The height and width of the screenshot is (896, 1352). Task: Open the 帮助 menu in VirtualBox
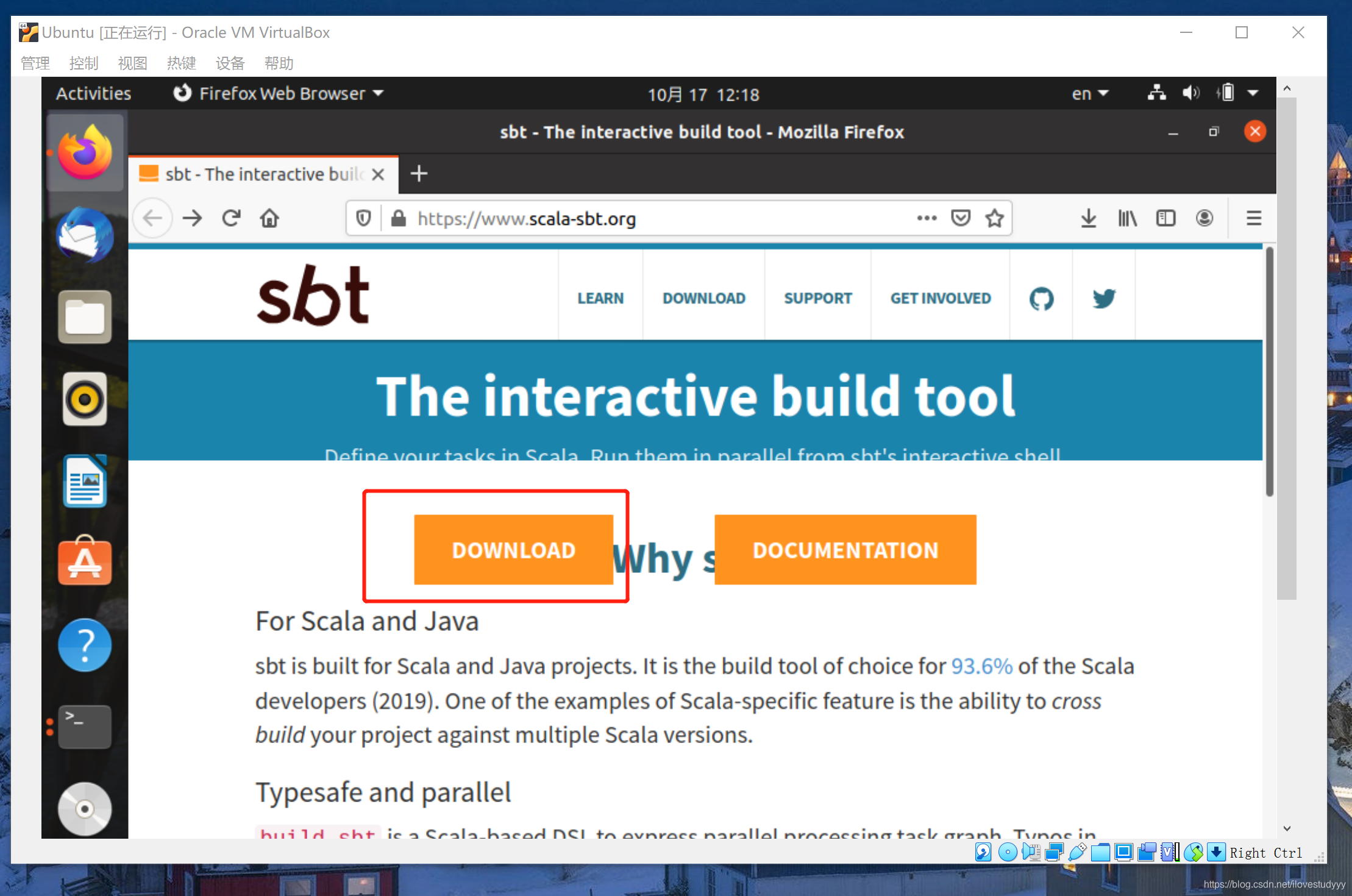(x=279, y=63)
